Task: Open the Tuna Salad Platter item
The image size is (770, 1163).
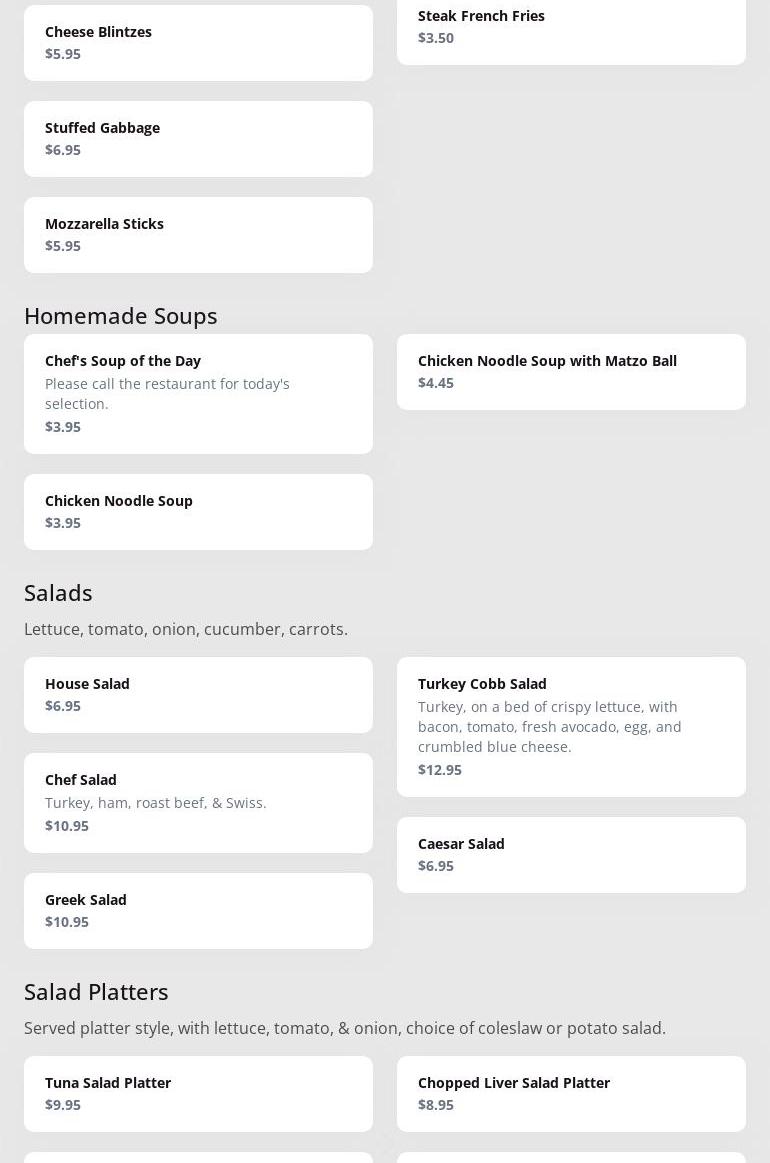Action: pos(198,1093)
